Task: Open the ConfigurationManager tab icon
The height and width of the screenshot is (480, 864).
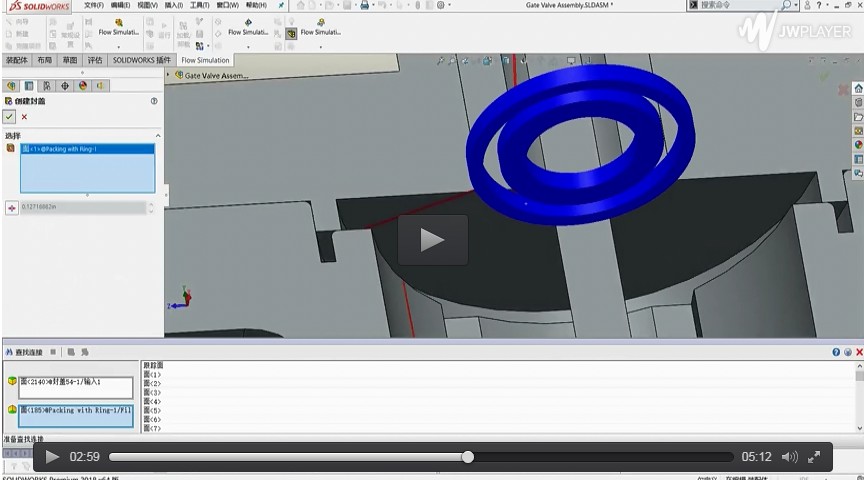Action: pos(47,86)
